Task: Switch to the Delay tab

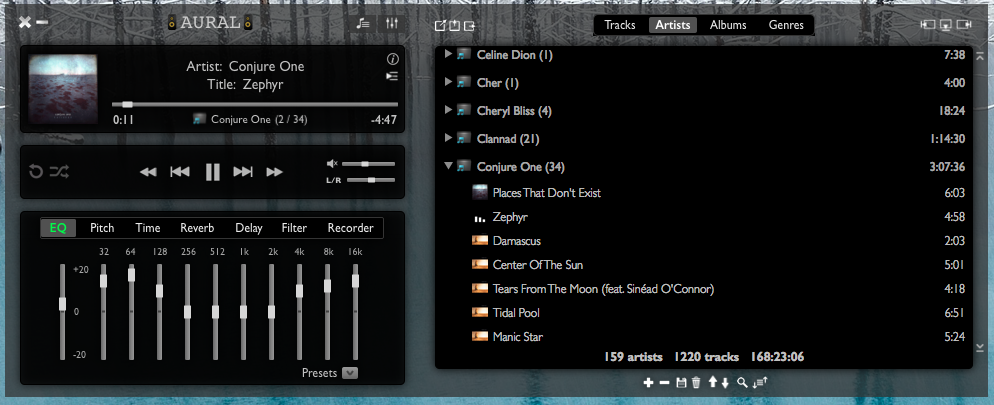Action: pos(248,228)
